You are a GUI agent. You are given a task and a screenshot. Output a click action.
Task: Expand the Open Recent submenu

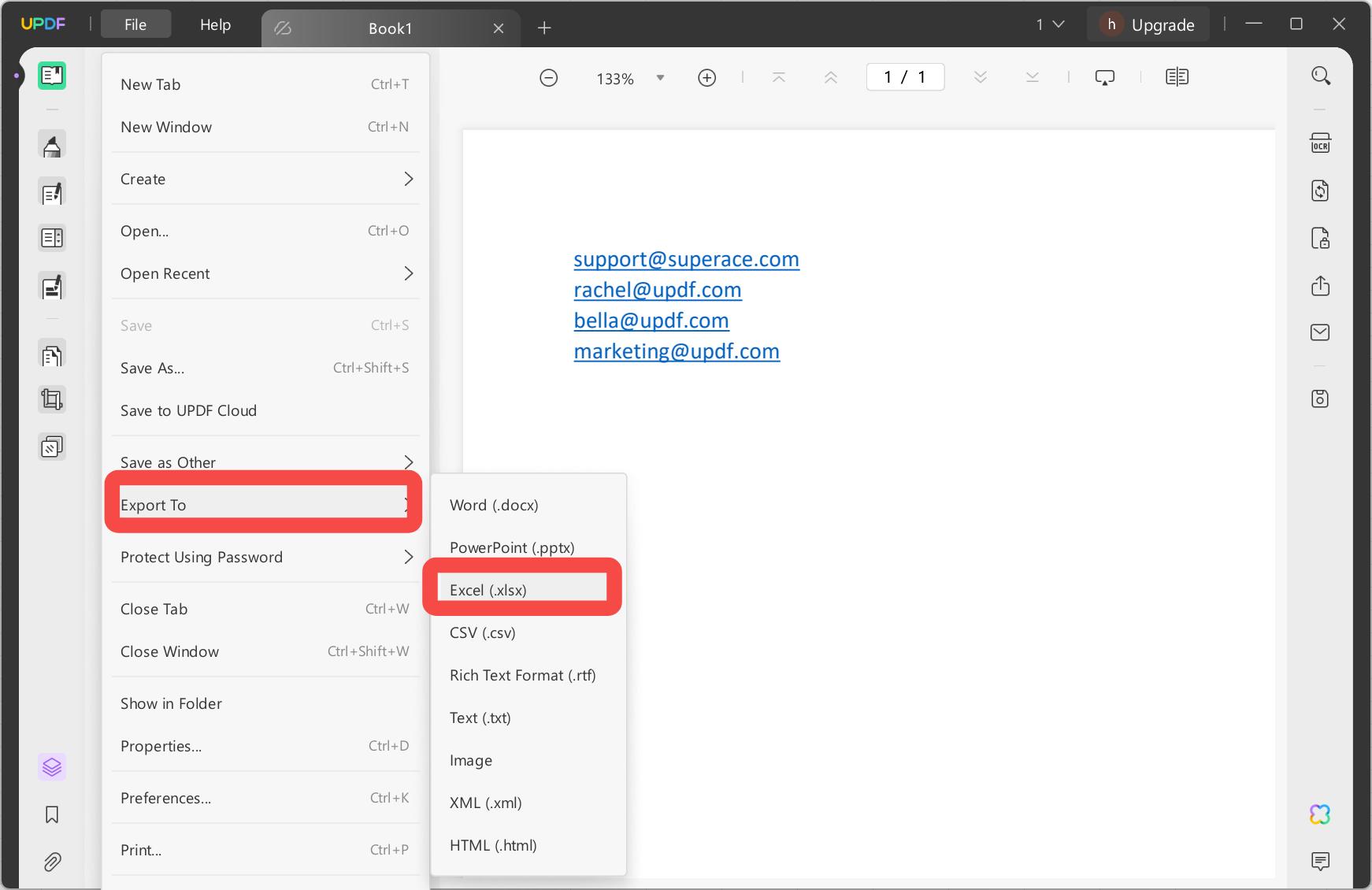pos(265,273)
